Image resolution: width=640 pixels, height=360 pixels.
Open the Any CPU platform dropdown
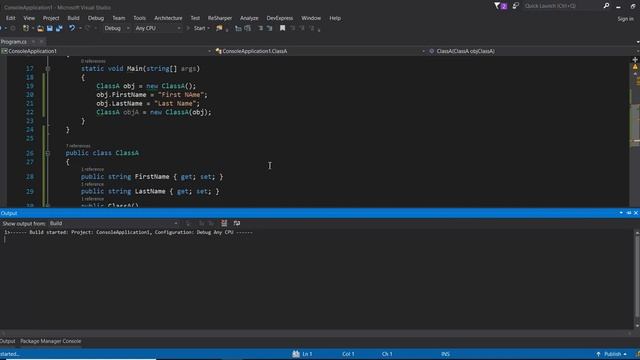158,28
